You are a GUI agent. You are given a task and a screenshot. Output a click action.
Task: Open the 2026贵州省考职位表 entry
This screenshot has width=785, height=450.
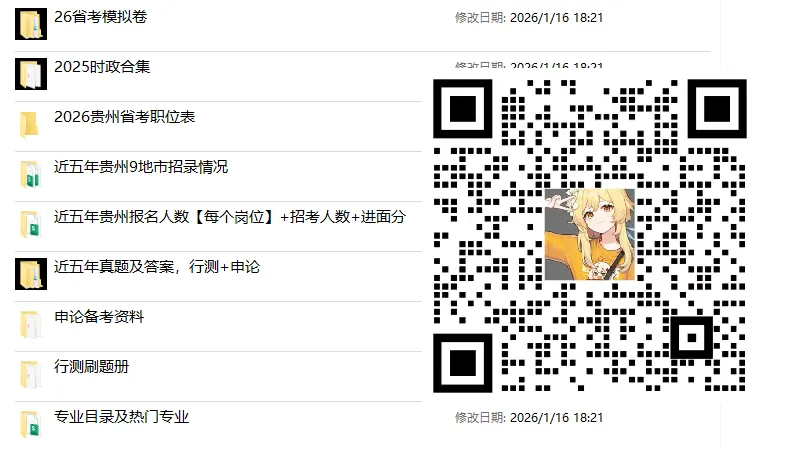[x=125, y=117]
